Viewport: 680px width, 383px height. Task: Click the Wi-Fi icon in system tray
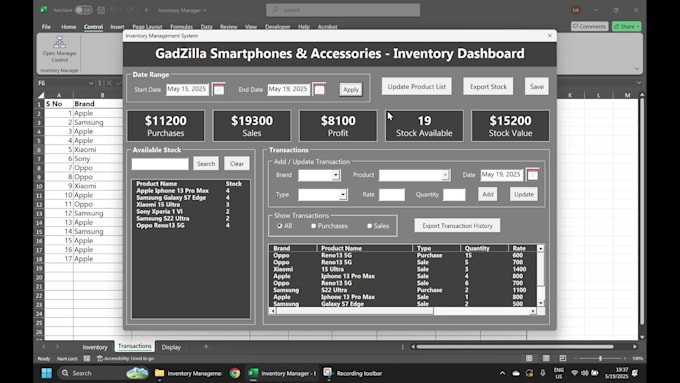click(575, 373)
